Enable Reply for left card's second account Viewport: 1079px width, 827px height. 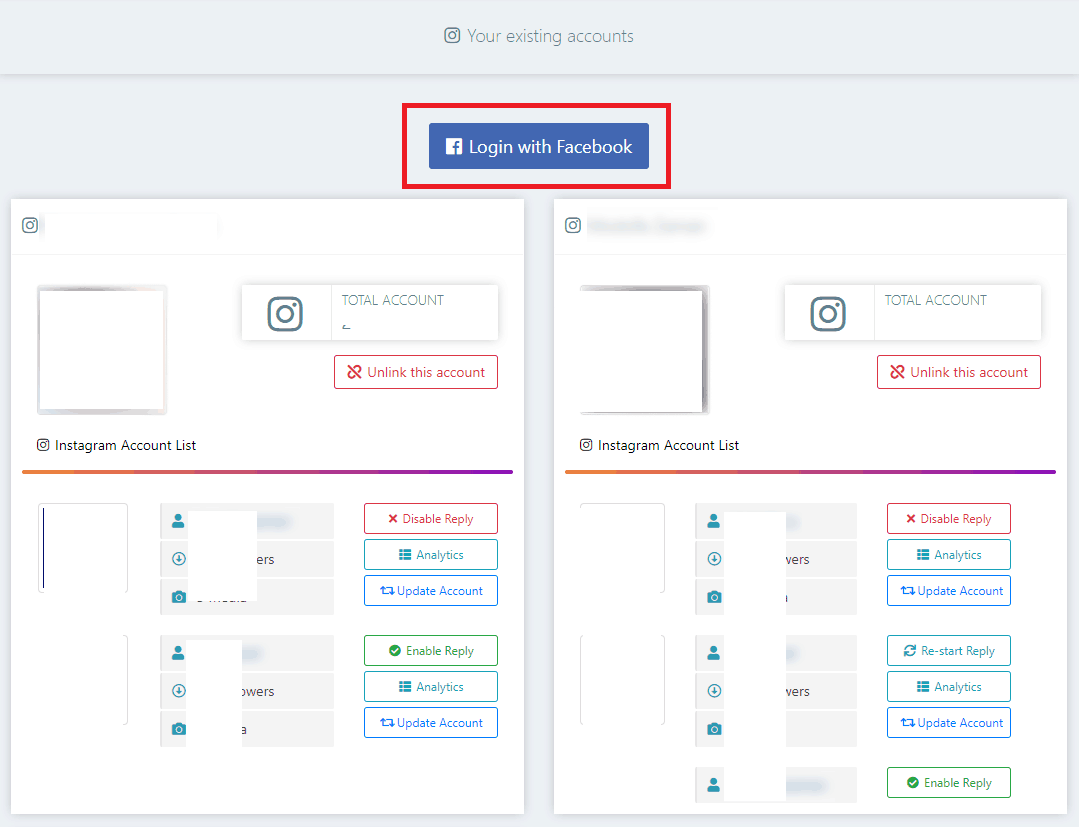click(431, 651)
